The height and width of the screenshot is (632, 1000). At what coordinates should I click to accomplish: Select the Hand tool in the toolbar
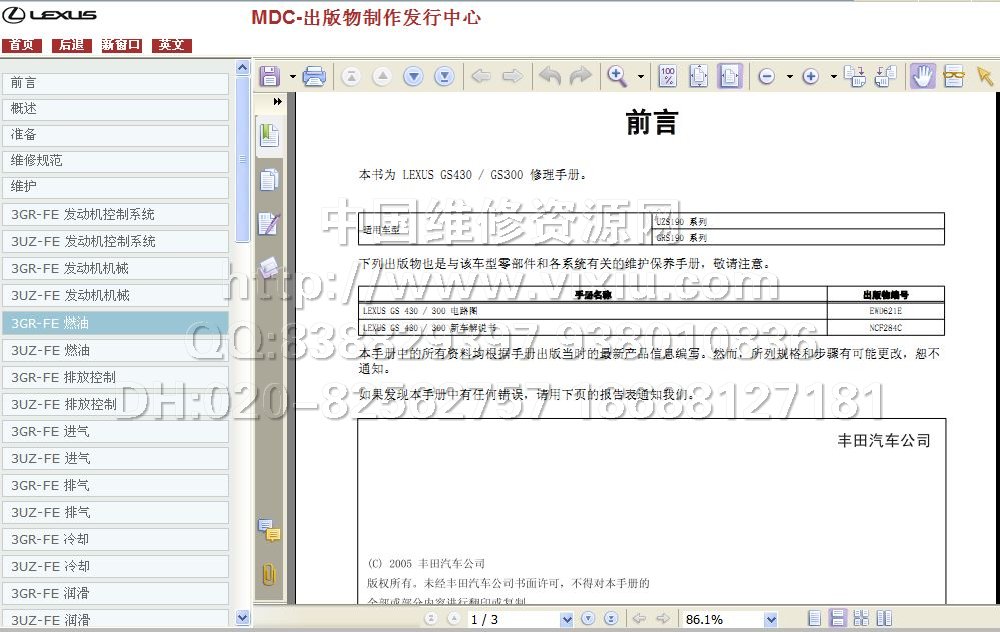[x=923, y=76]
